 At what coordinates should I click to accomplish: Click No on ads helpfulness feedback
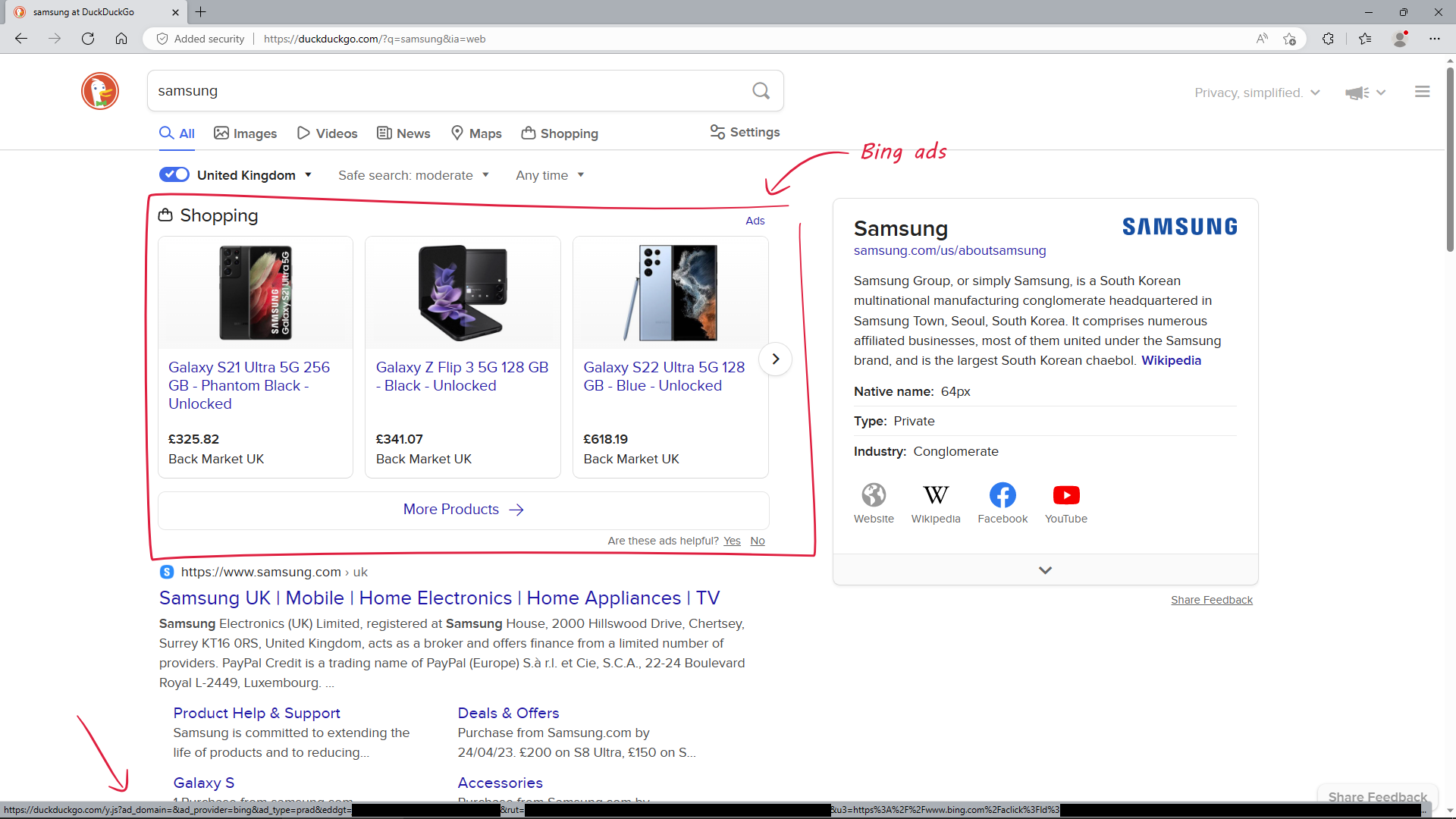756,540
